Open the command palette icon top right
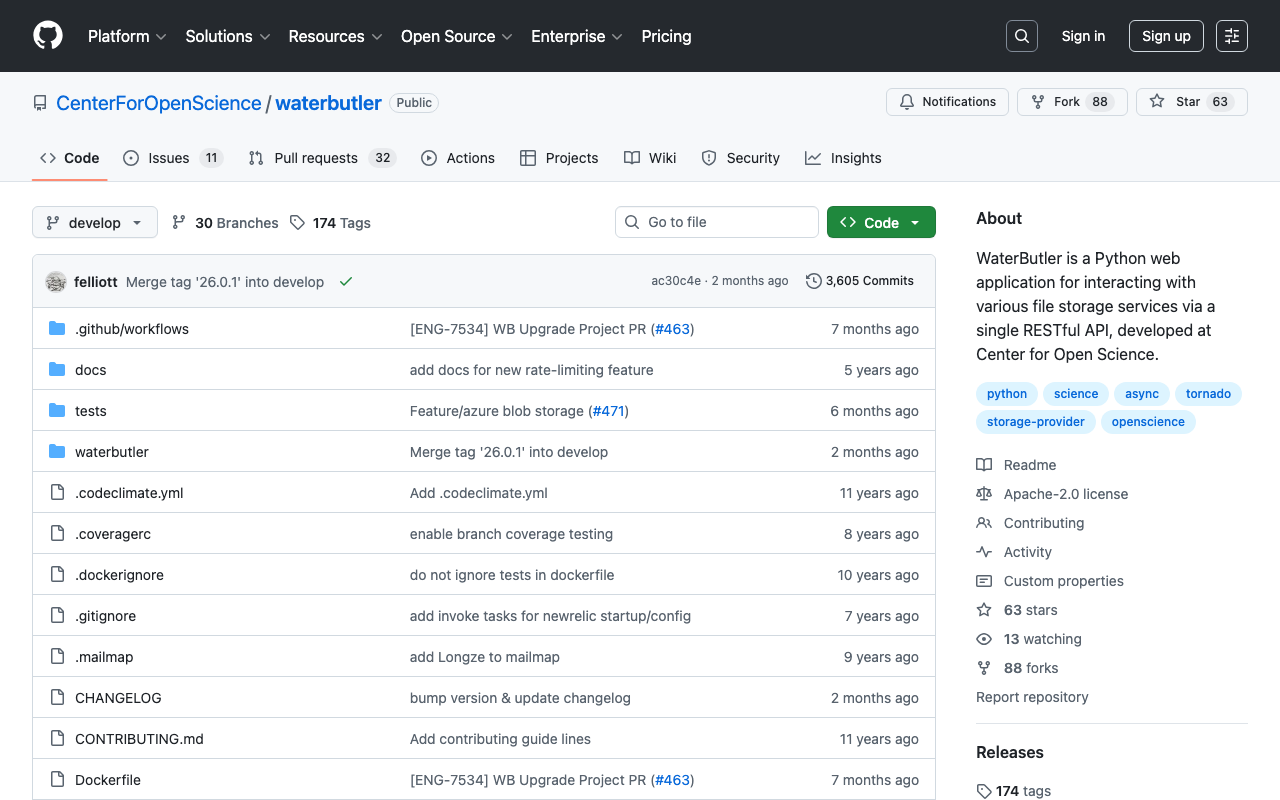This screenshot has height=800, width=1280. click(1231, 35)
